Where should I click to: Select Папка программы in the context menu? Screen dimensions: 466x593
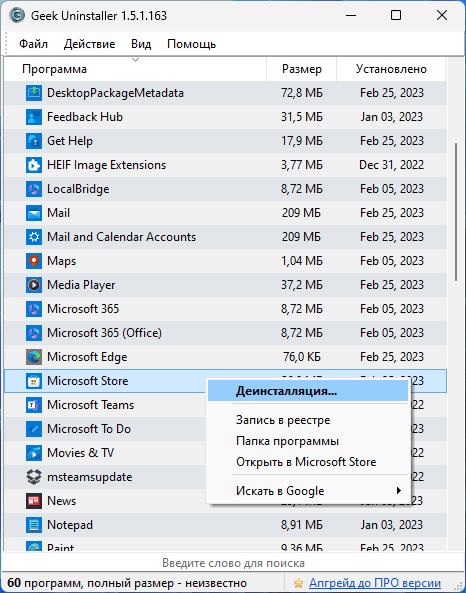(x=287, y=441)
